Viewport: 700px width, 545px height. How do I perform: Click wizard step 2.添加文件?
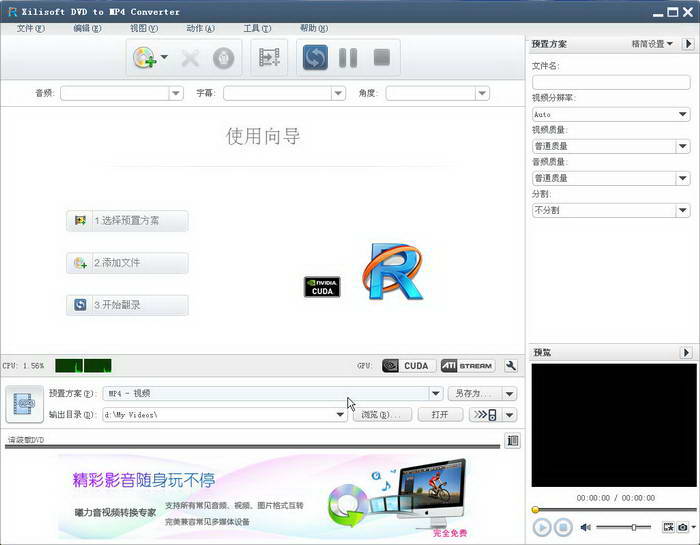pyautogui.click(x=127, y=263)
